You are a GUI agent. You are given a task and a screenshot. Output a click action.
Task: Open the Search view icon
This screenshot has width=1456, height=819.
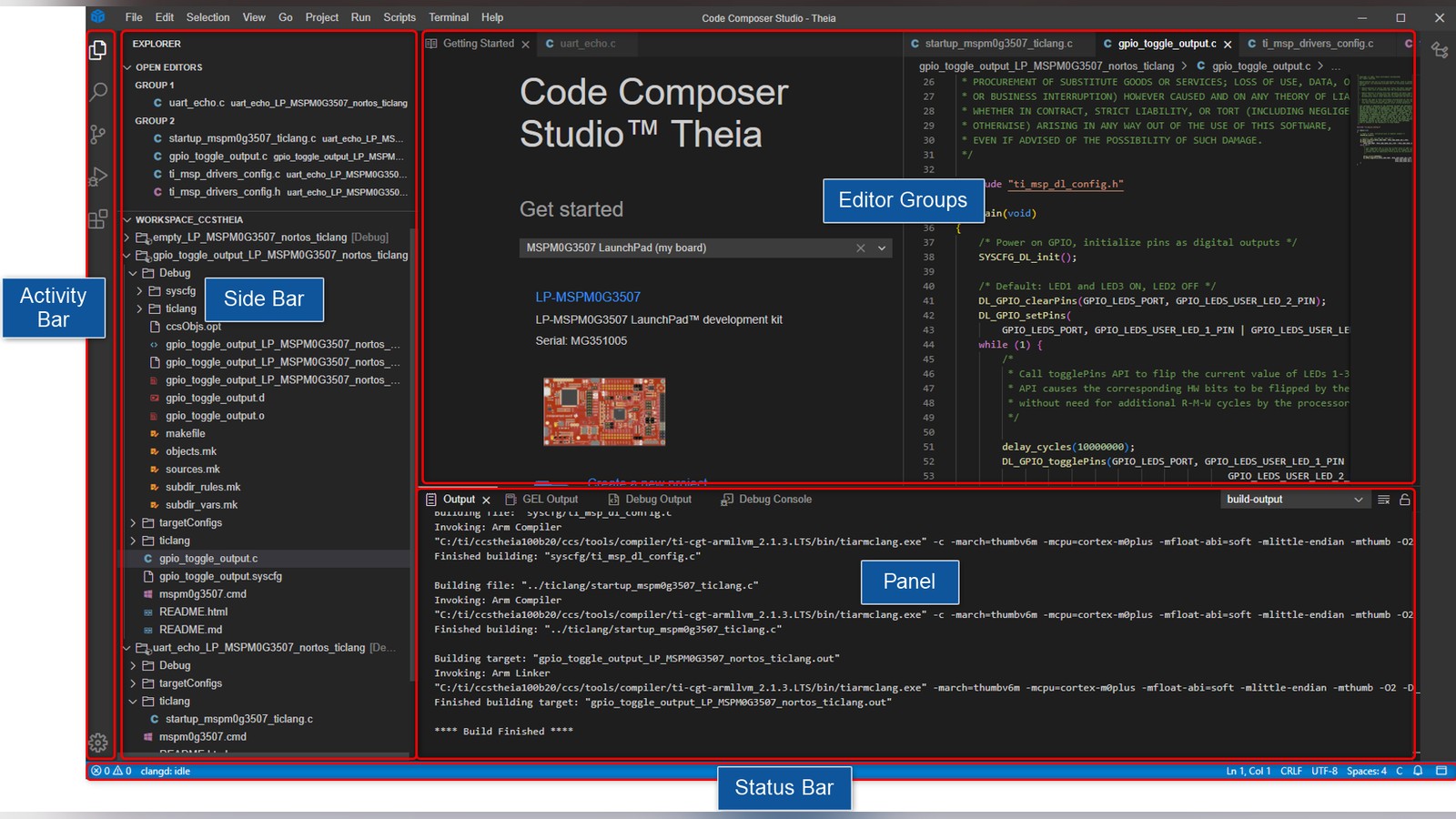pos(98,92)
